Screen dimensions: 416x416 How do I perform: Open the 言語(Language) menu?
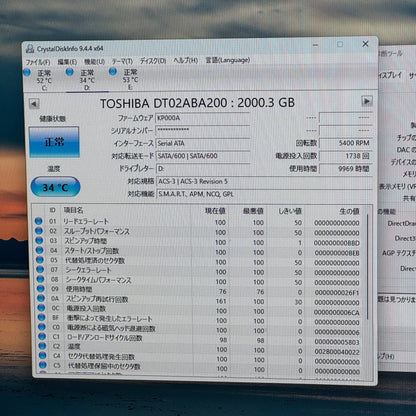[228, 60]
